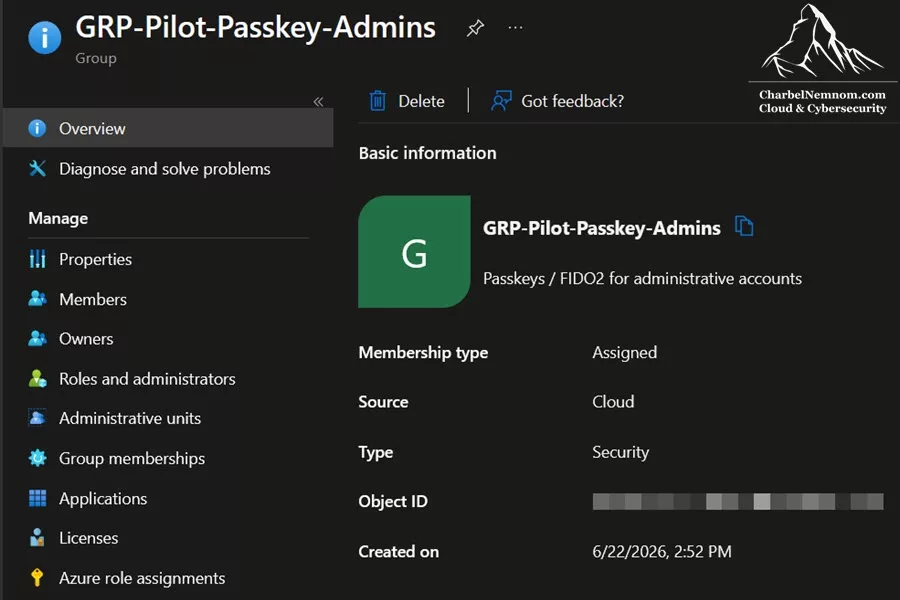Screen dimensions: 900x600
Task: Open Administrative units
Action: click(130, 419)
